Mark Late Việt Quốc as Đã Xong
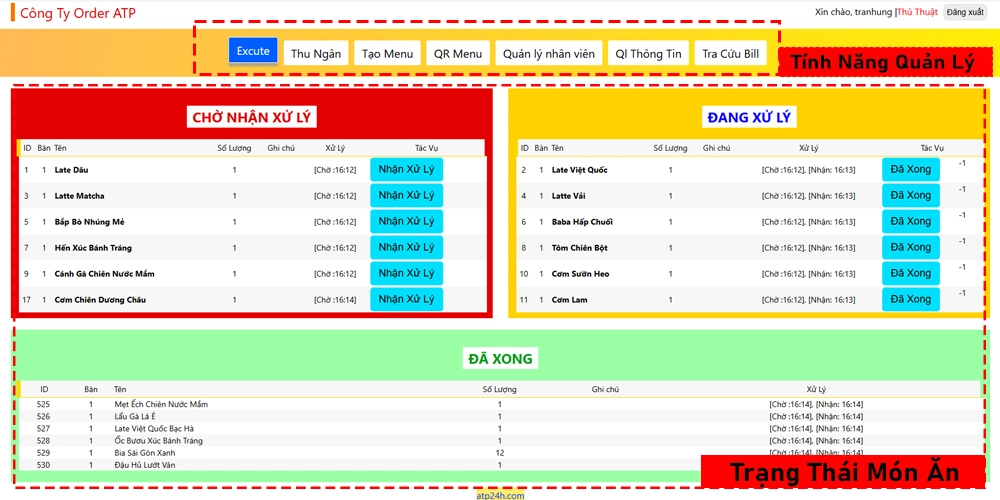 click(x=911, y=170)
